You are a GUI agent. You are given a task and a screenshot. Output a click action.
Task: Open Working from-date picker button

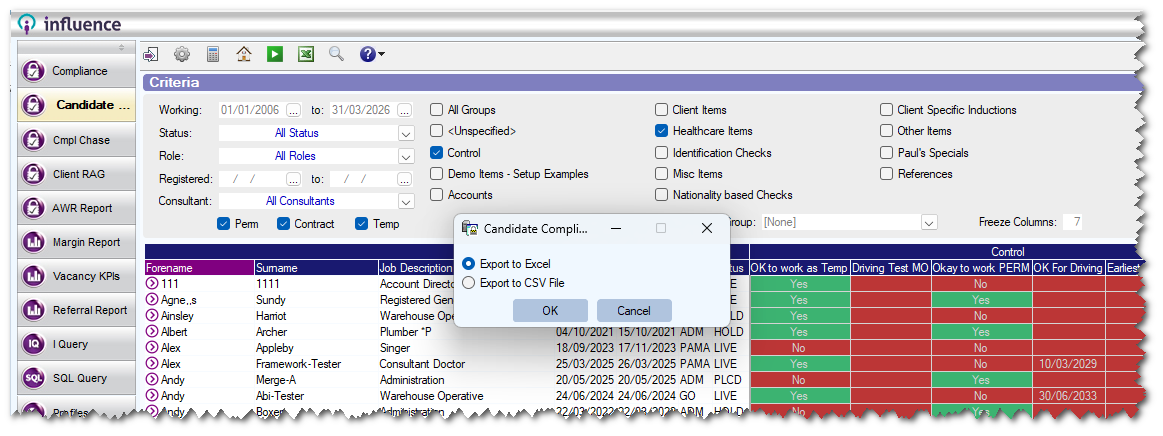pyautogui.click(x=294, y=110)
